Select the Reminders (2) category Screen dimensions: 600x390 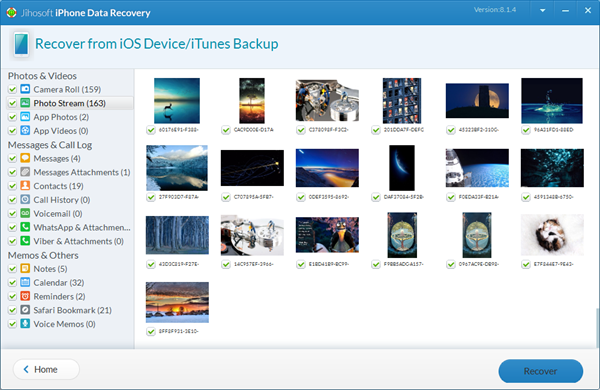tap(59, 296)
